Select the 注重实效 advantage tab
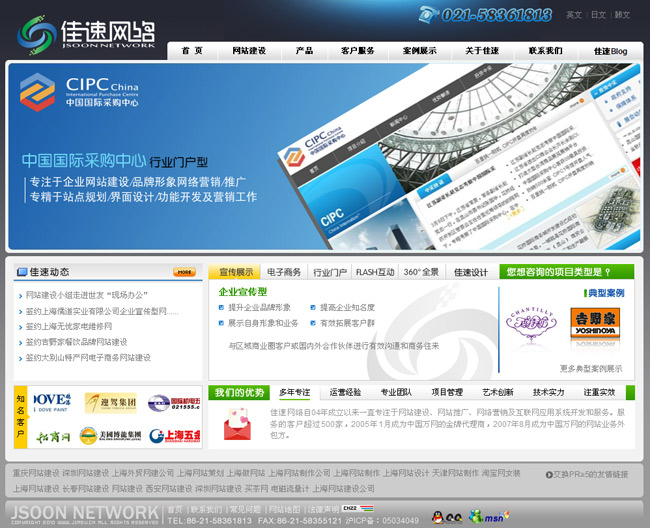Image resolution: width=650 pixels, height=528 pixels. [x=599, y=392]
